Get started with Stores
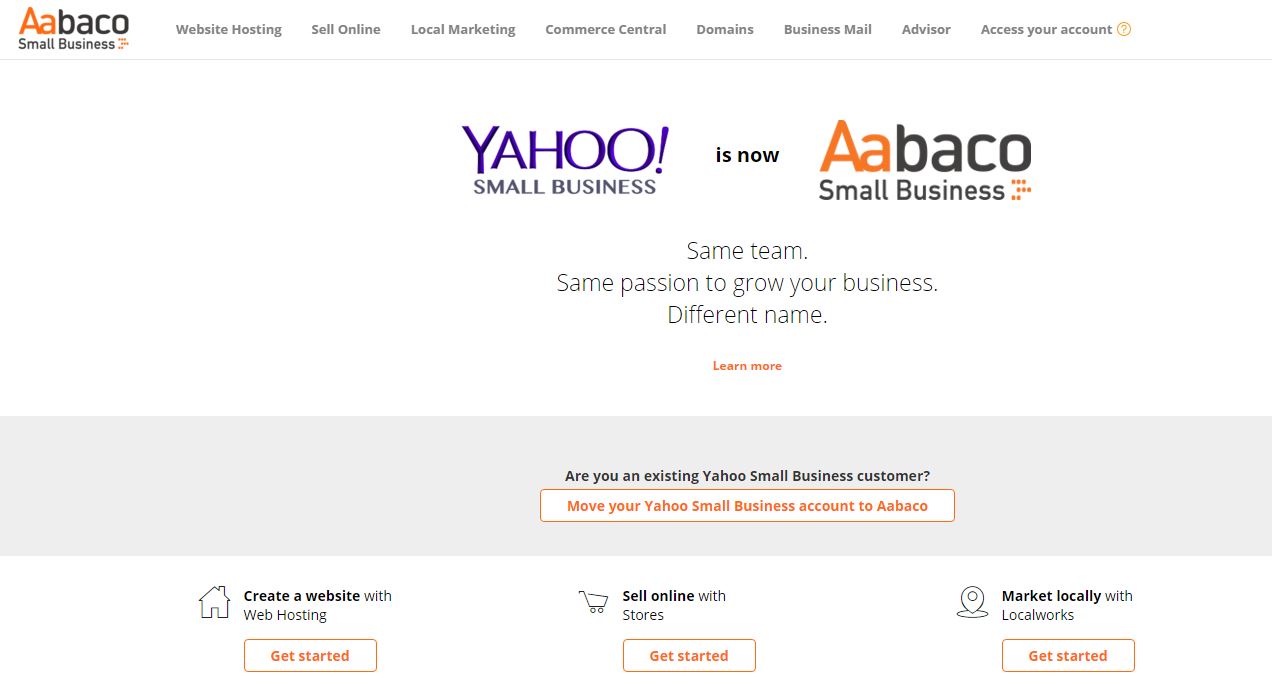The image size is (1272, 685). click(689, 656)
